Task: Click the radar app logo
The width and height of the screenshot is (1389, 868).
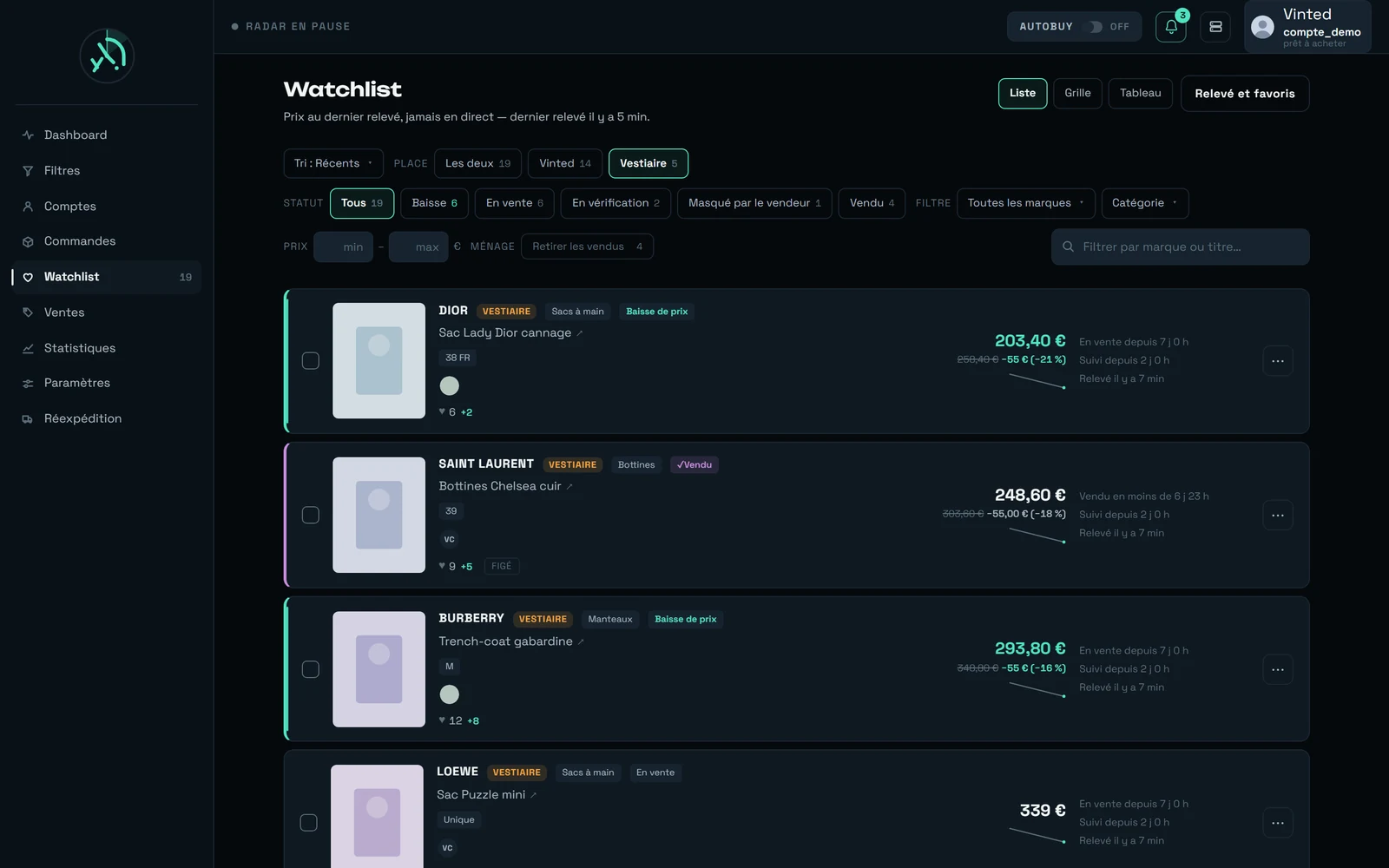Action: 107,56
